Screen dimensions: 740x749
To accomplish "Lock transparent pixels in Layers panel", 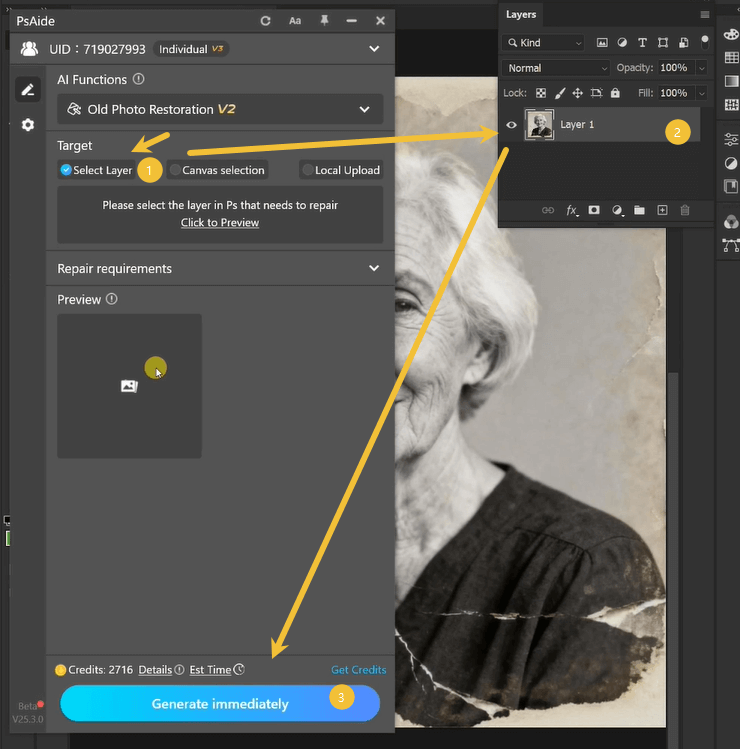I will [x=541, y=93].
